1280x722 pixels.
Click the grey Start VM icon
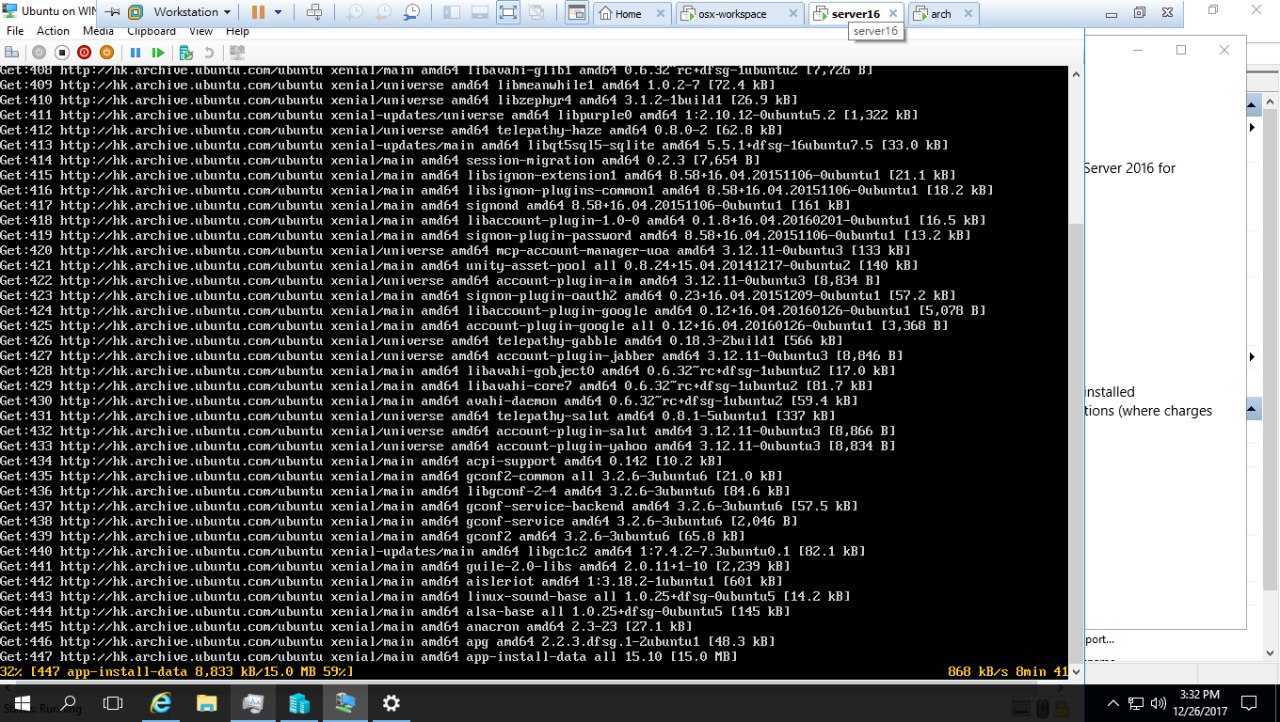click(39, 52)
